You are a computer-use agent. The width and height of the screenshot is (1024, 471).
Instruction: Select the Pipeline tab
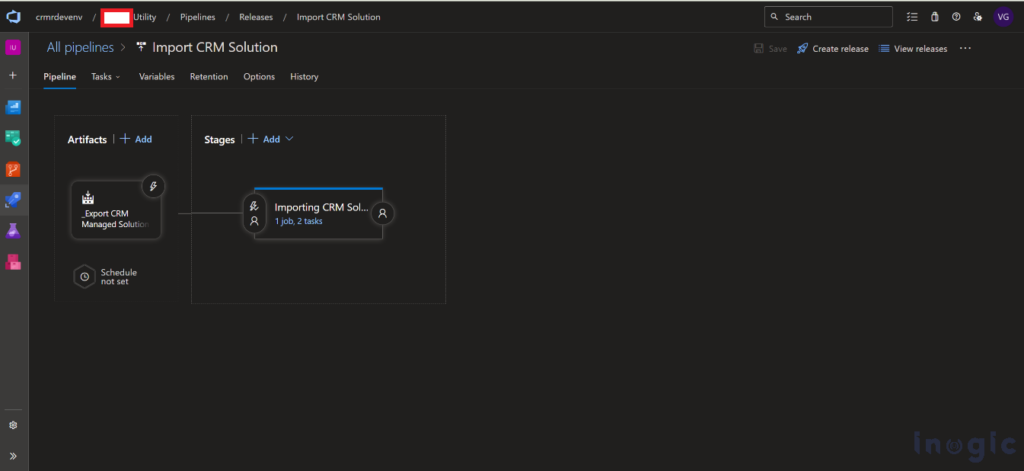[59, 76]
